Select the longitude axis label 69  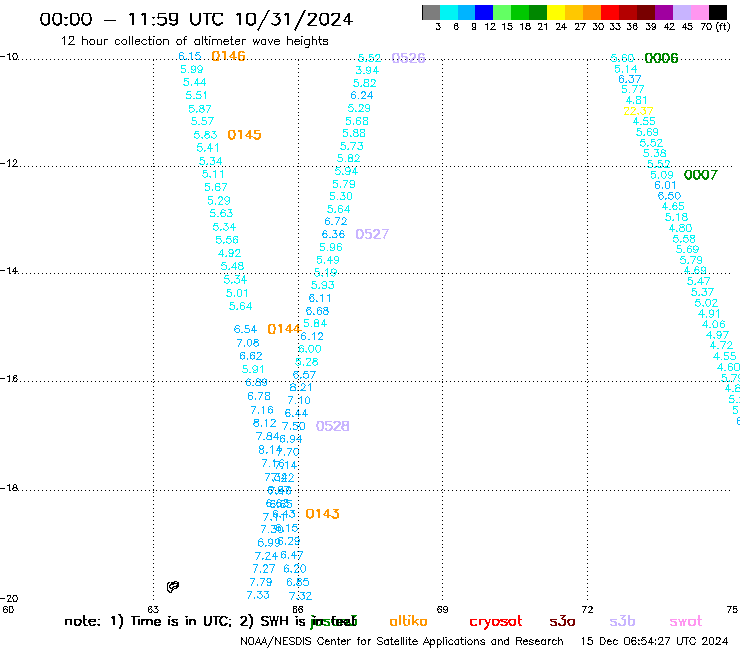[x=442, y=609]
